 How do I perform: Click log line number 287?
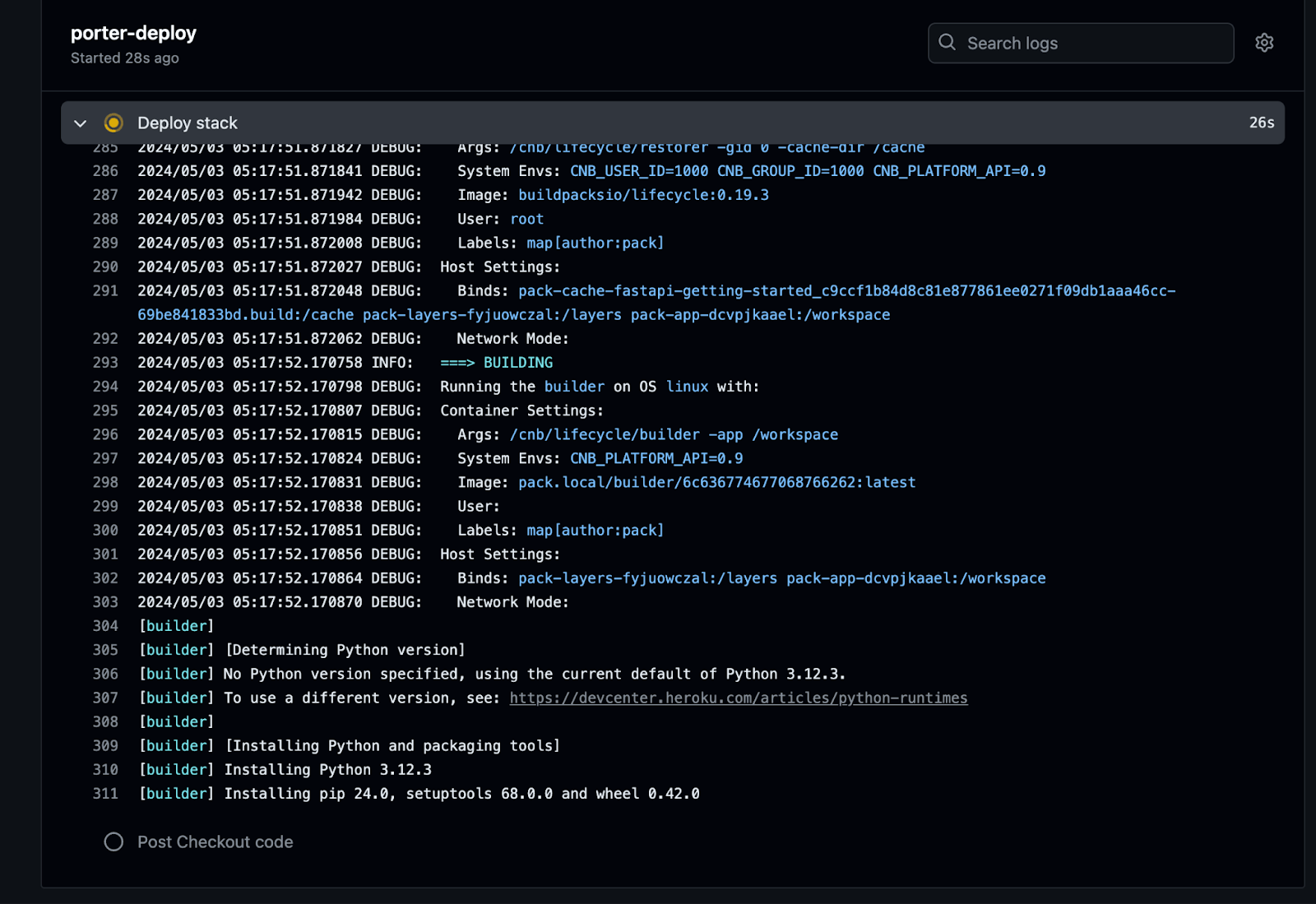click(105, 195)
